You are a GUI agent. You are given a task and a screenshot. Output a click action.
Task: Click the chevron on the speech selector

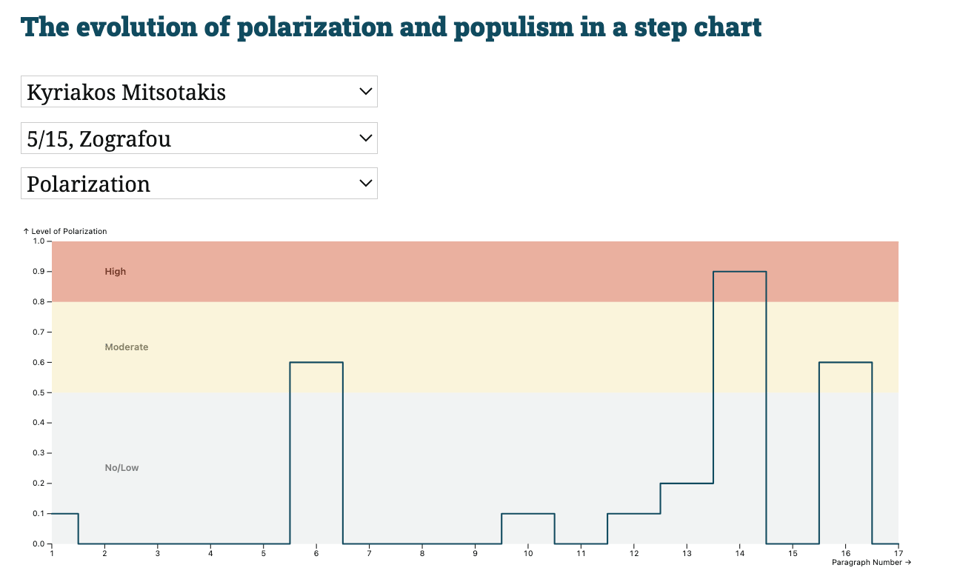(x=367, y=137)
